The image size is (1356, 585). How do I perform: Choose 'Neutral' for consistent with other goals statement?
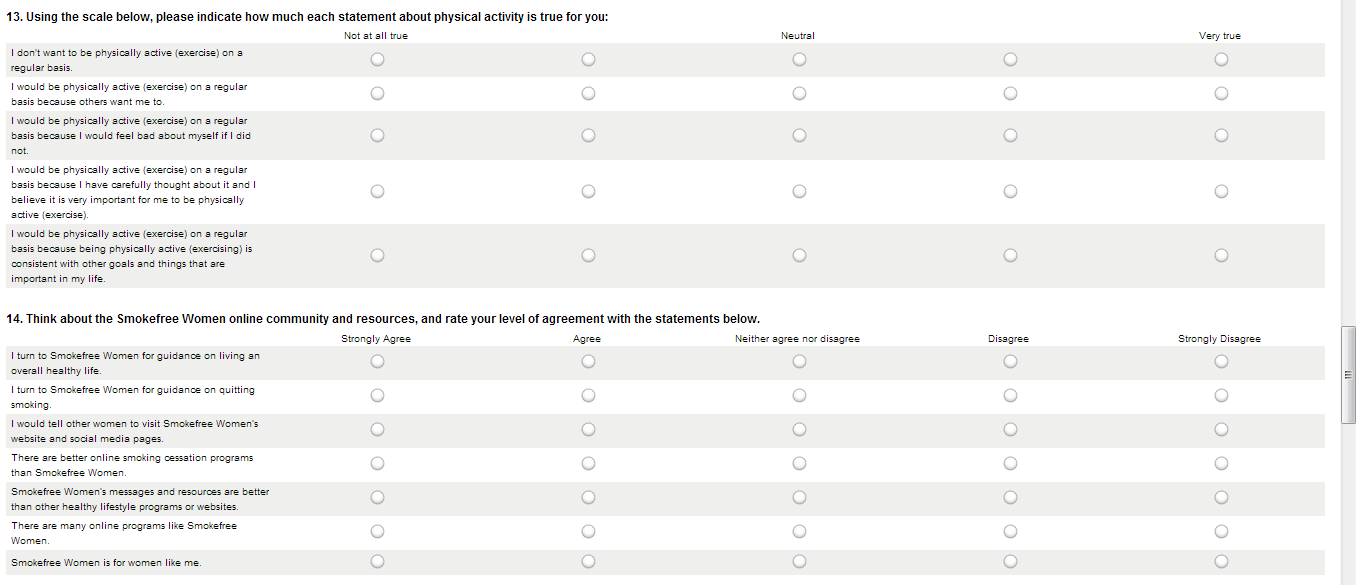pyautogui.click(x=799, y=256)
